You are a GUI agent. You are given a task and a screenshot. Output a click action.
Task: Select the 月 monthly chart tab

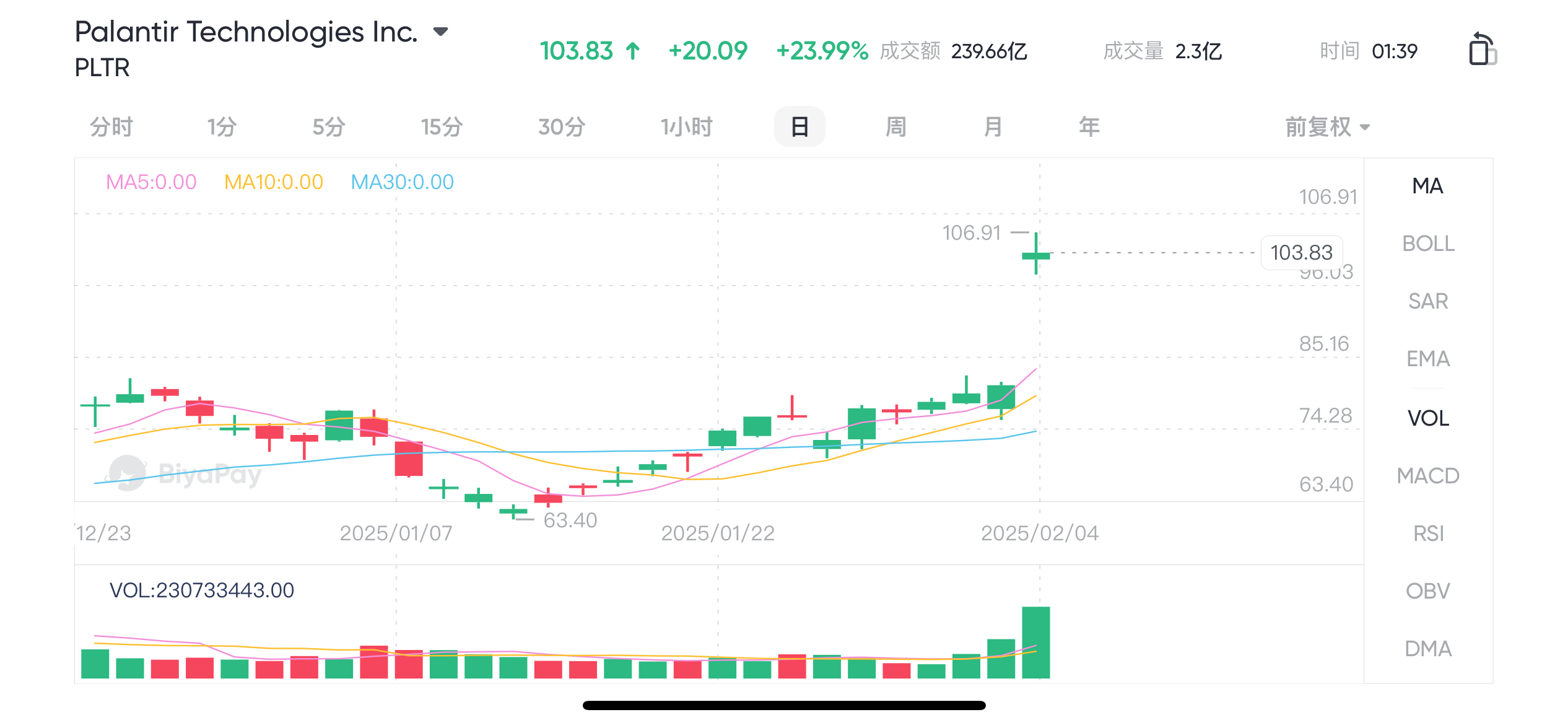(x=993, y=127)
